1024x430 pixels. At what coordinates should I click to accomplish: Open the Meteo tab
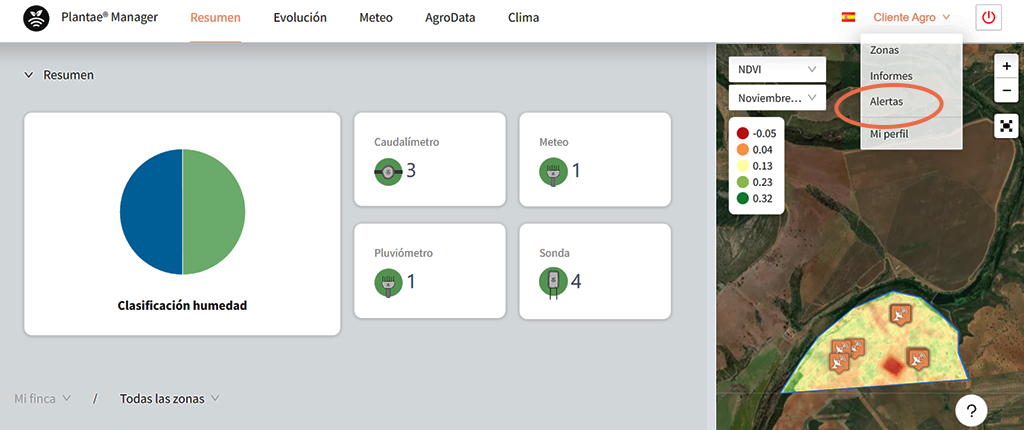click(x=376, y=18)
